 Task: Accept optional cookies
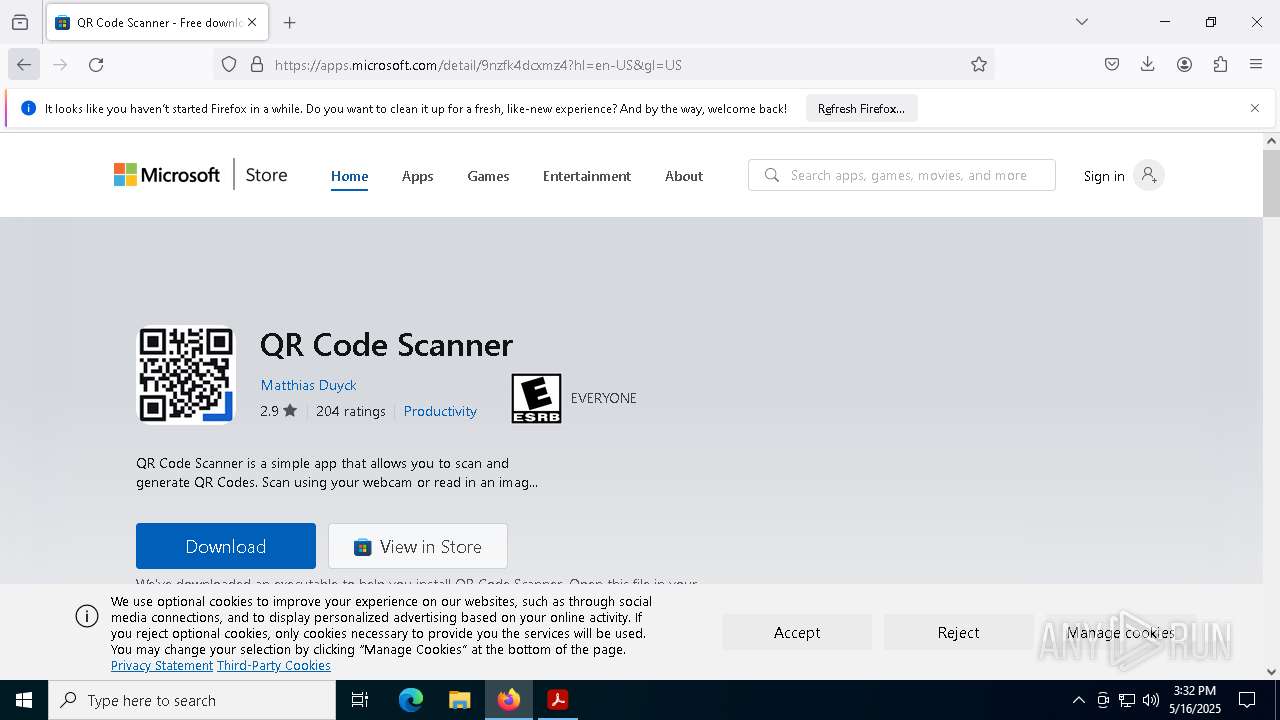click(x=797, y=632)
